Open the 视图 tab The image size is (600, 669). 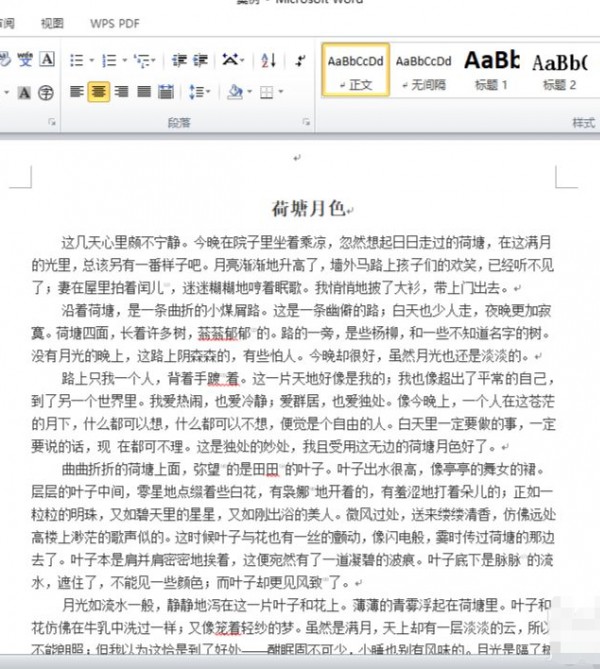[52, 23]
